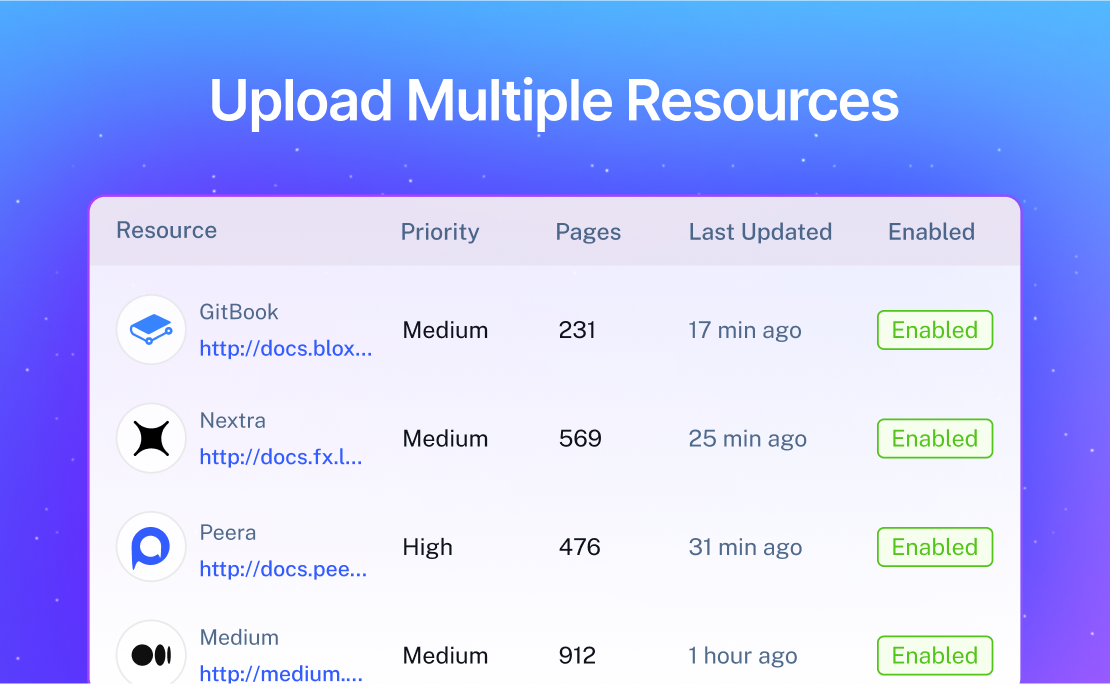Viewport: 1110px width, 684px height.
Task: Disable the Peera resource
Action: point(934,547)
